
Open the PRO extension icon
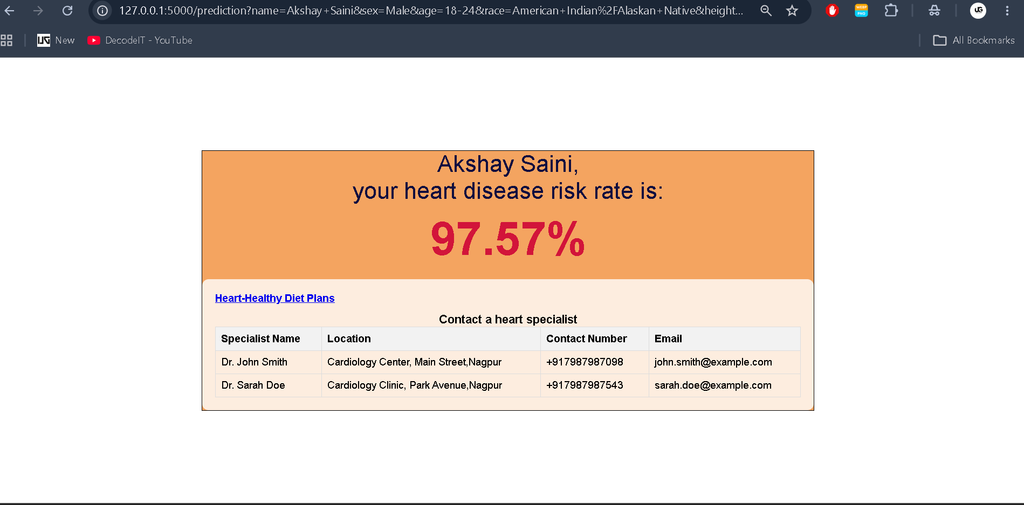861,10
